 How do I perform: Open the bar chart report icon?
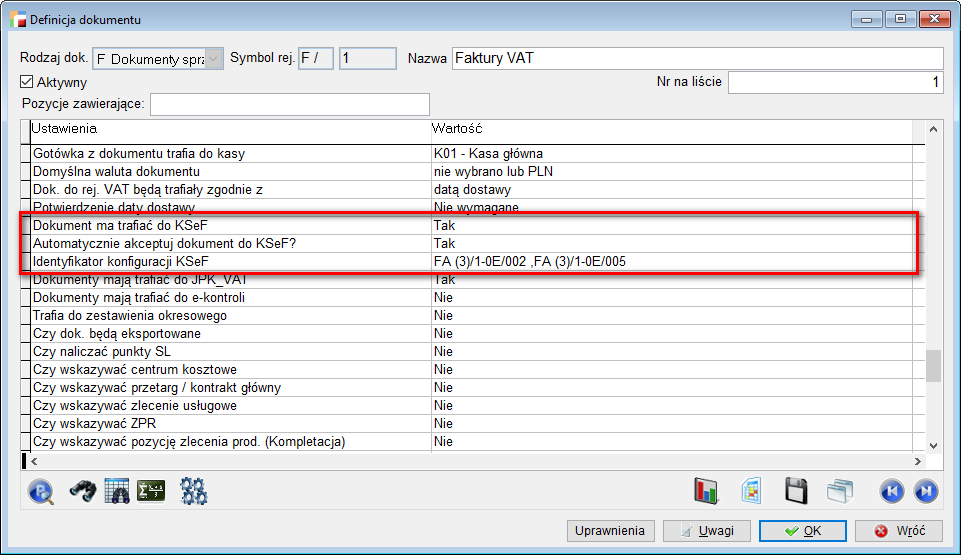(707, 491)
